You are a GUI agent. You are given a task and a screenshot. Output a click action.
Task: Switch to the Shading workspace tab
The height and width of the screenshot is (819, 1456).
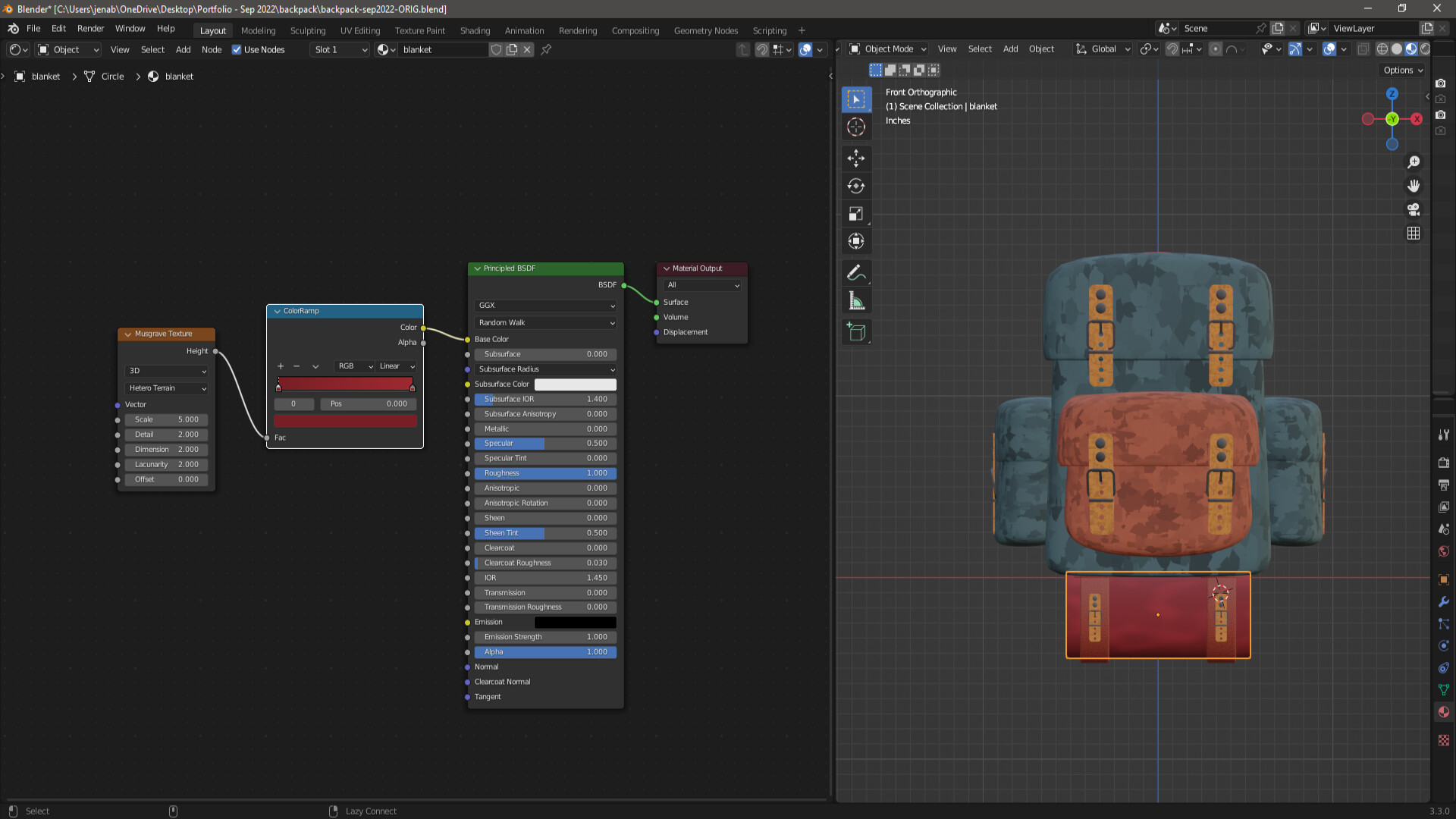point(475,31)
